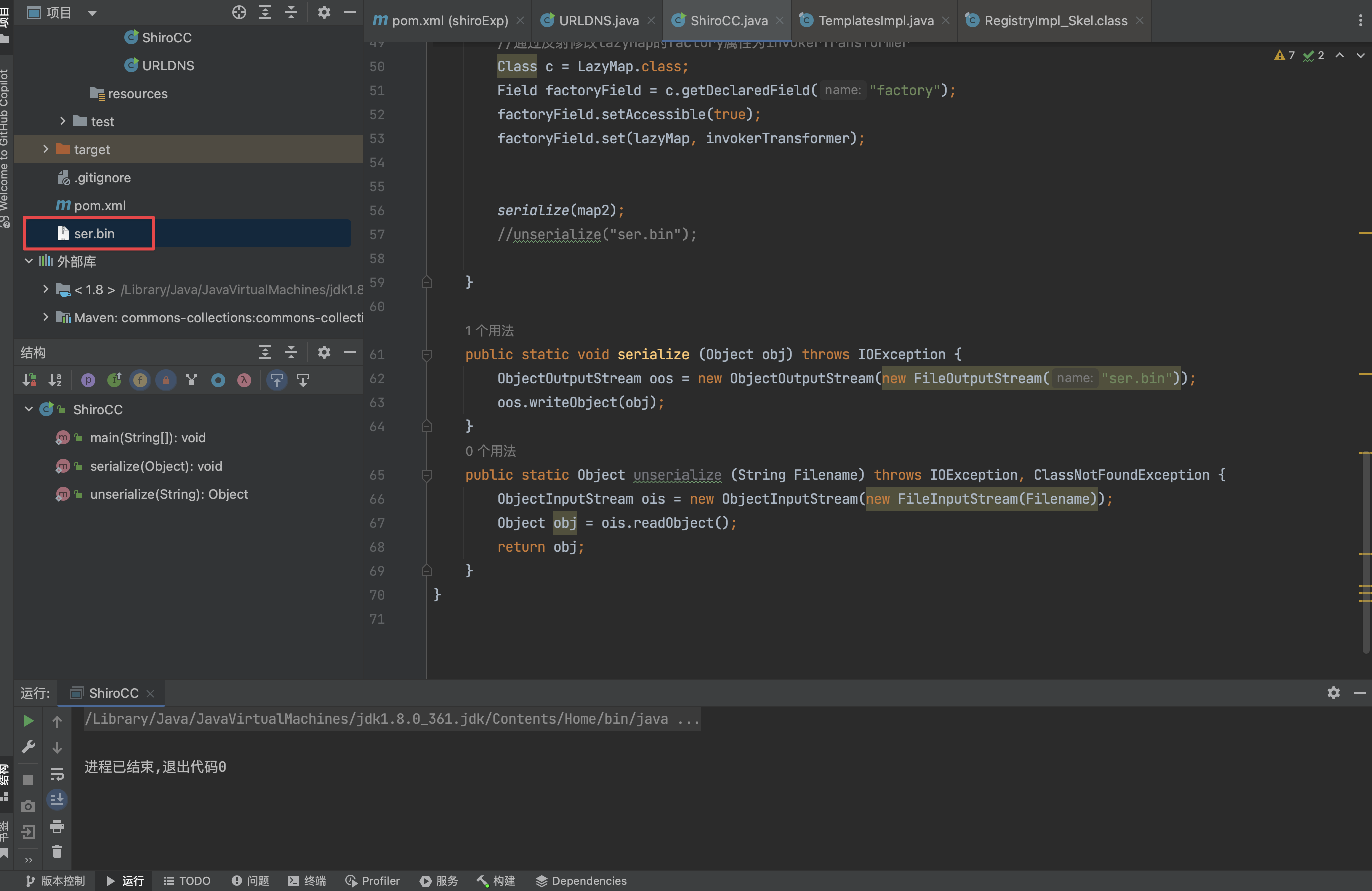Viewport: 1372px width, 891px height.
Task: Expand all in Project panel header
Action: (265, 12)
